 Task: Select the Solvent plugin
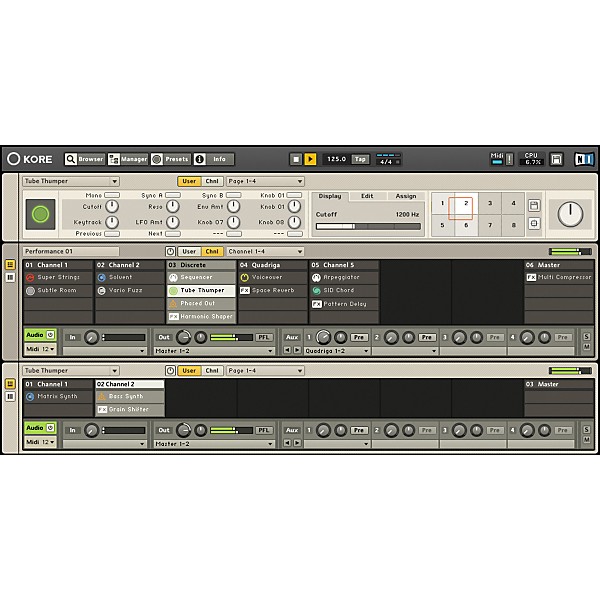[x=130, y=277]
